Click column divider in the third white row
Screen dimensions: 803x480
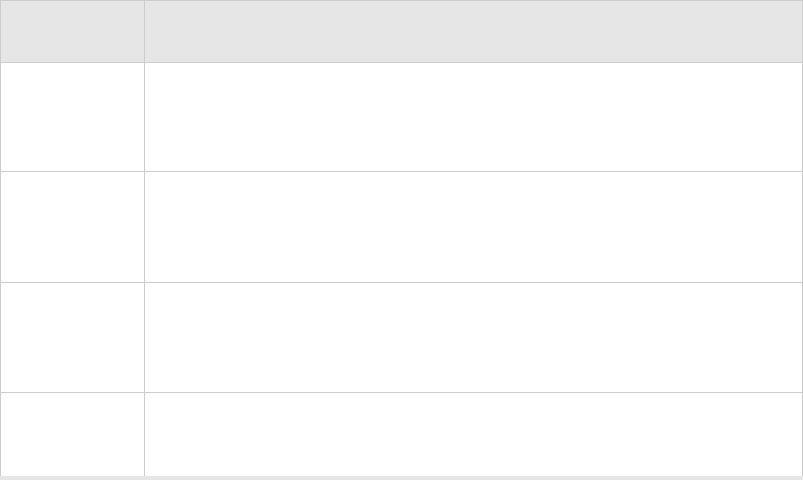tap(144, 338)
